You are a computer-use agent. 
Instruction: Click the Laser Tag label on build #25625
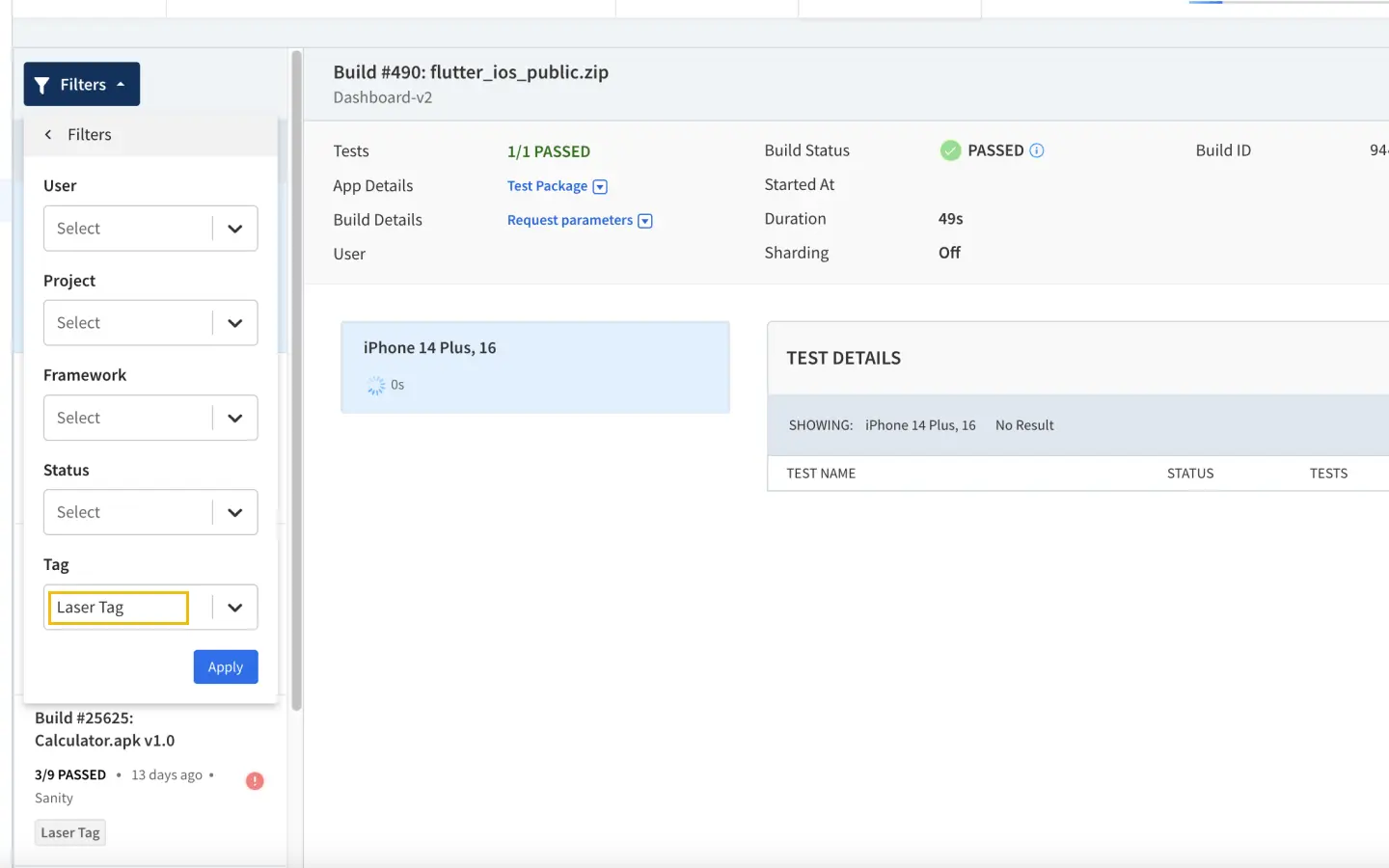pyautogui.click(x=70, y=833)
